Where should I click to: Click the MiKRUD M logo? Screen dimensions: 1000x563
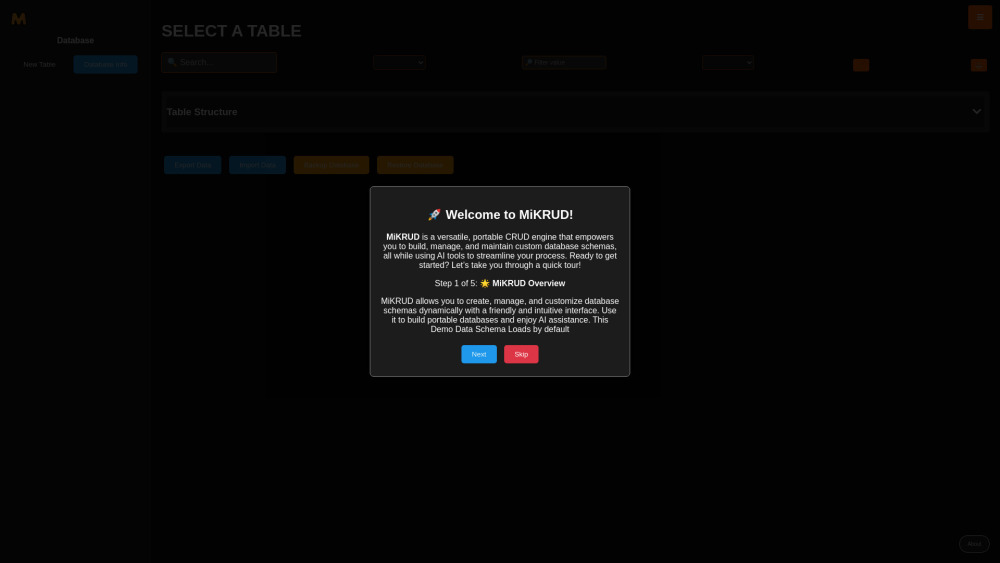click(x=18, y=19)
